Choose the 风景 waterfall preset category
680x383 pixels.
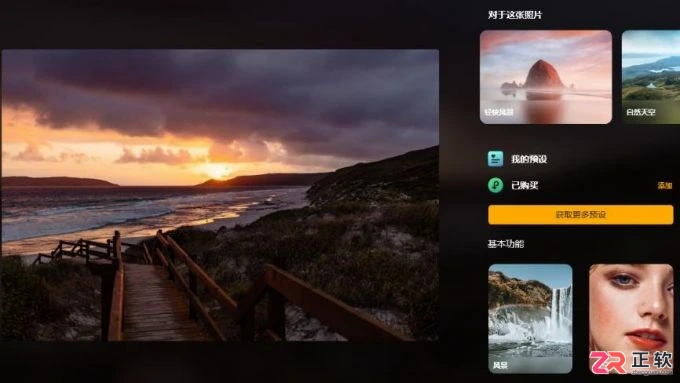tap(530, 318)
